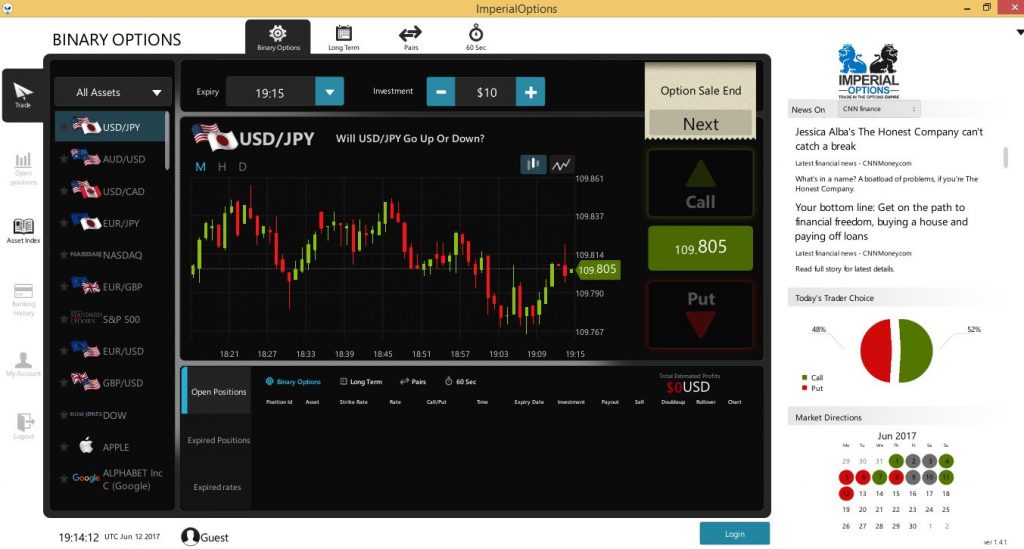The width and height of the screenshot is (1024, 549).
Task: Click the 109.805 current rate button
Action: (x=700, y=248)
